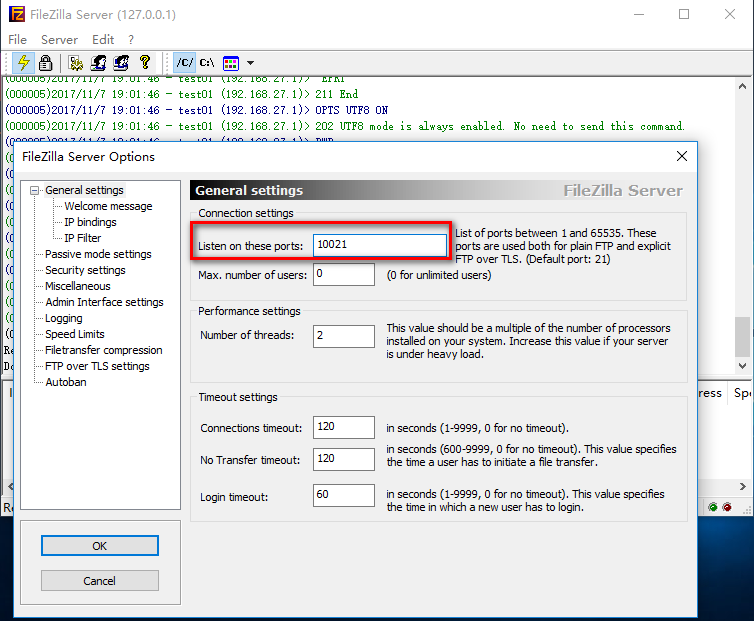Screen dimensions: 754x621
Task: Click log pane scroll up arrow
Action: [742, 87]
